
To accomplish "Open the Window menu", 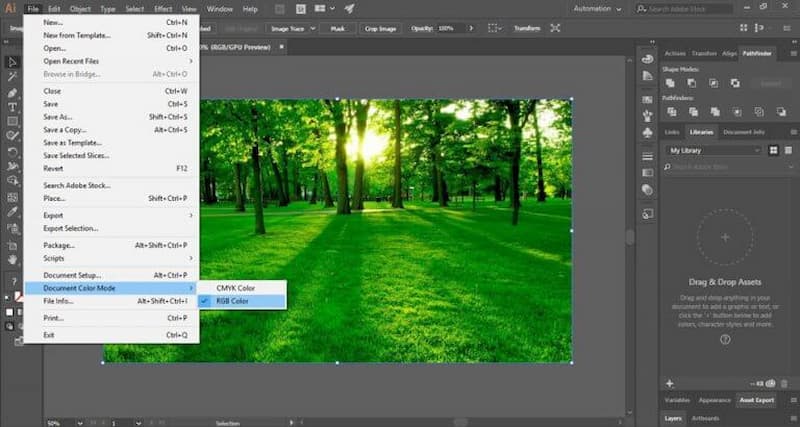I will (x=220, y=9).
